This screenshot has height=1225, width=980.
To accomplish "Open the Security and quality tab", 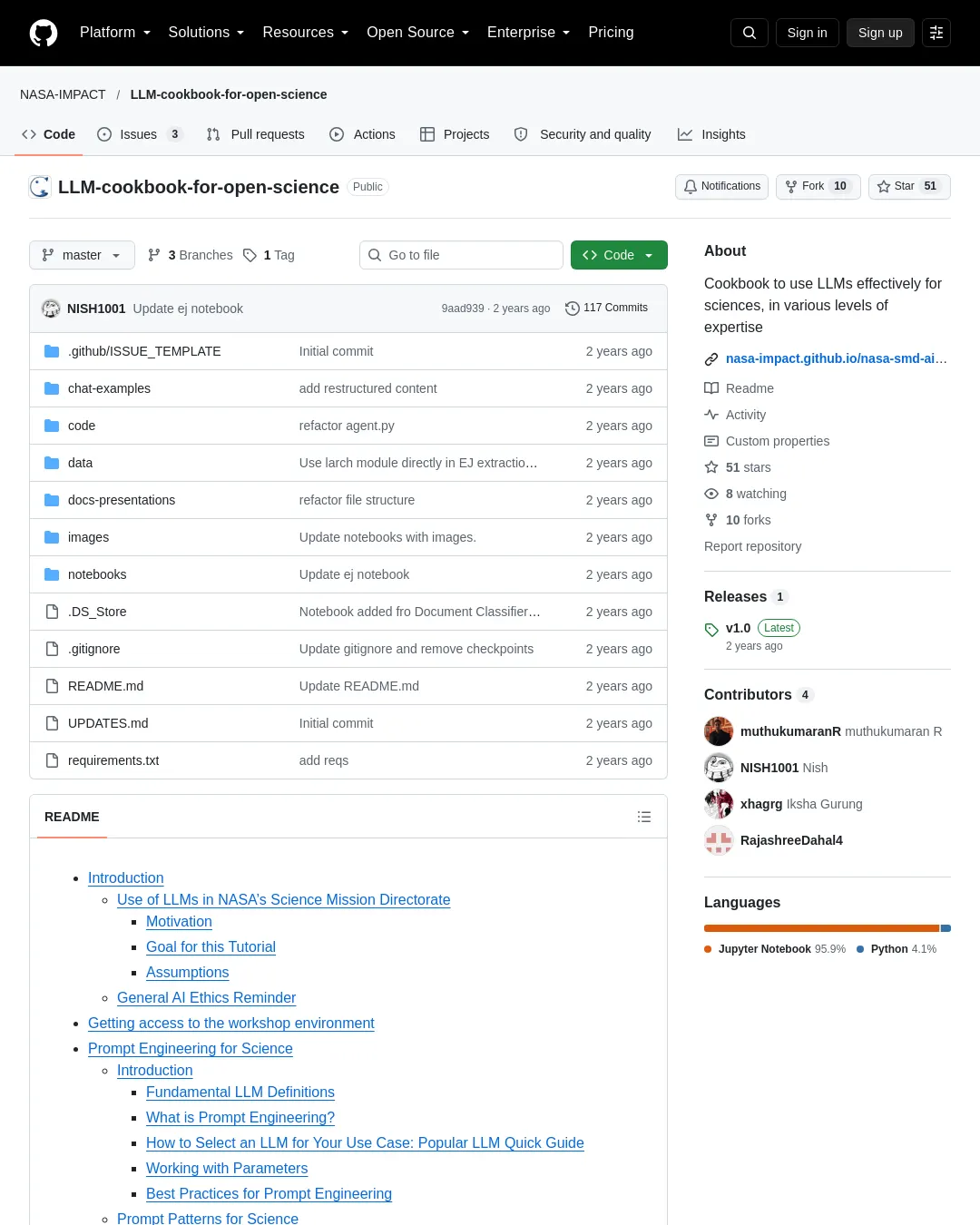I will pos(583,134).
